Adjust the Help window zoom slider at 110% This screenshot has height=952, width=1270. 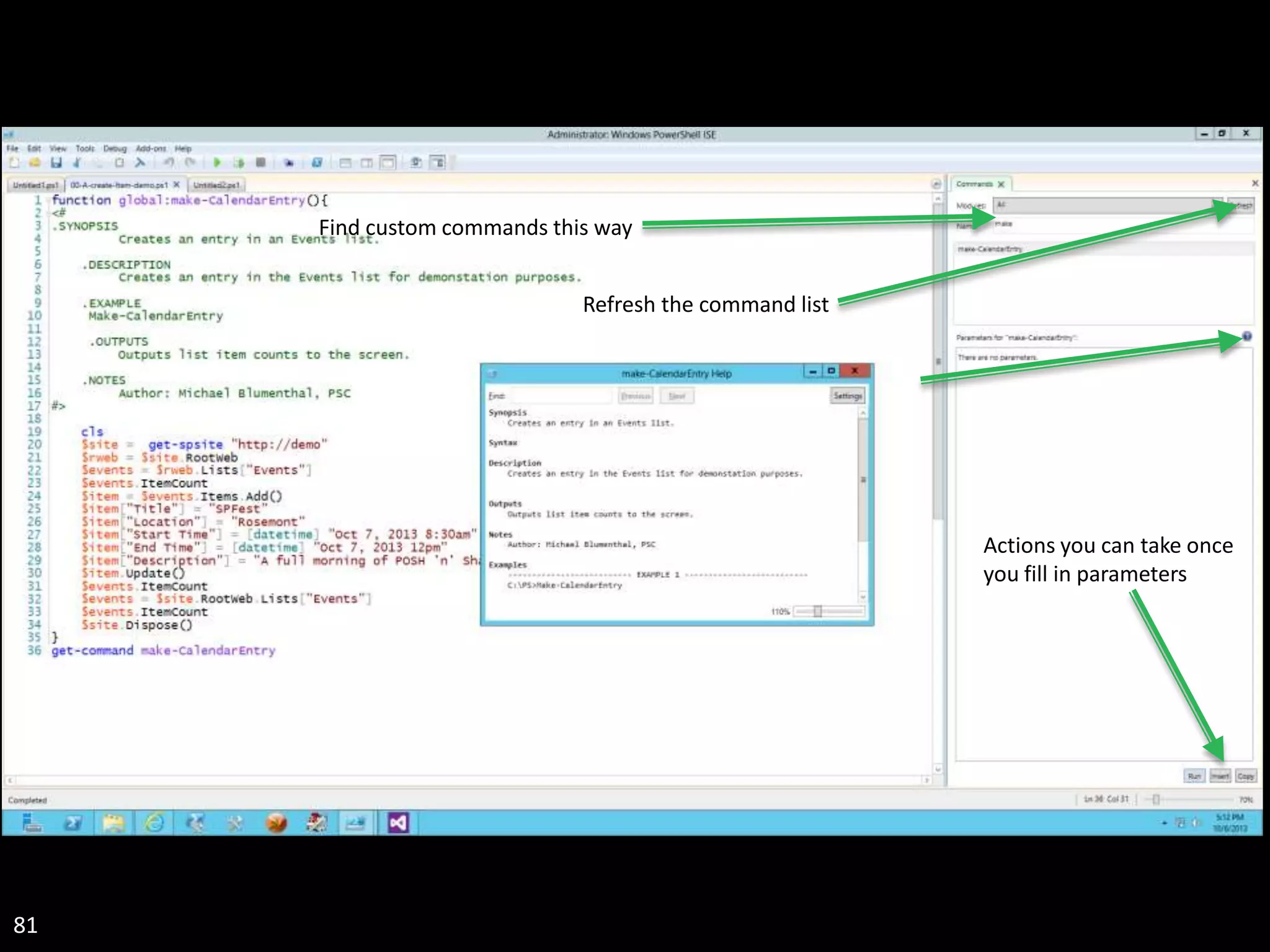click(817, 611)
